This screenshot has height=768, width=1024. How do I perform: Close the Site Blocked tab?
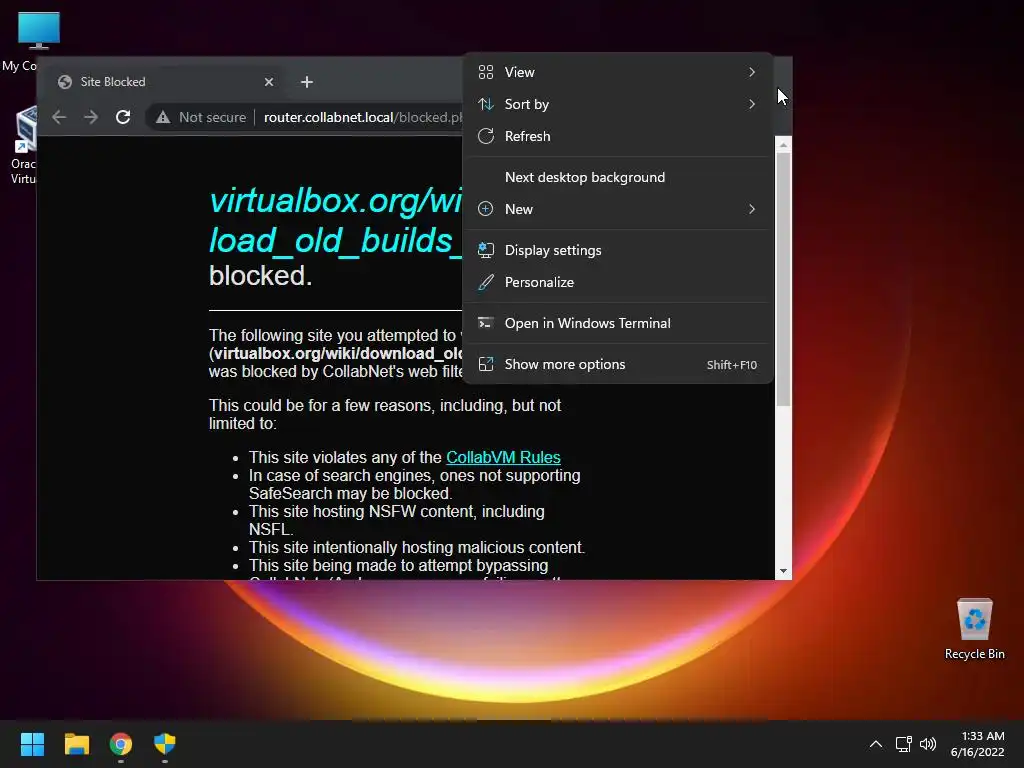pyautogui.click(x=269, y=82)
